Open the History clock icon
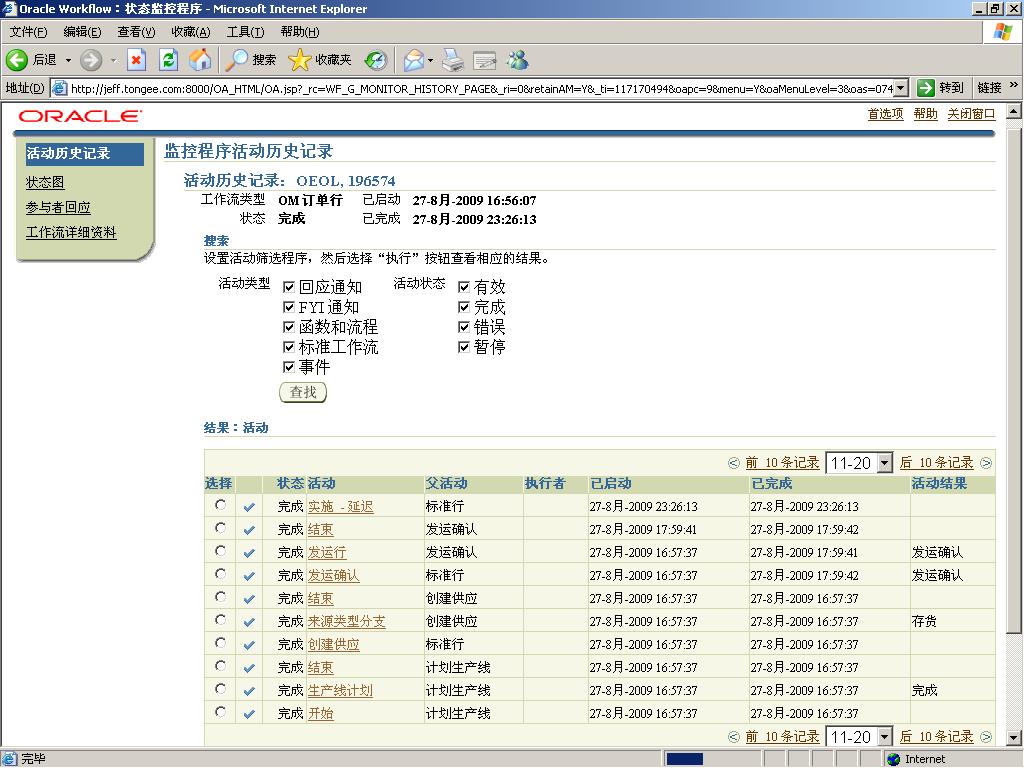 (376, 60)
